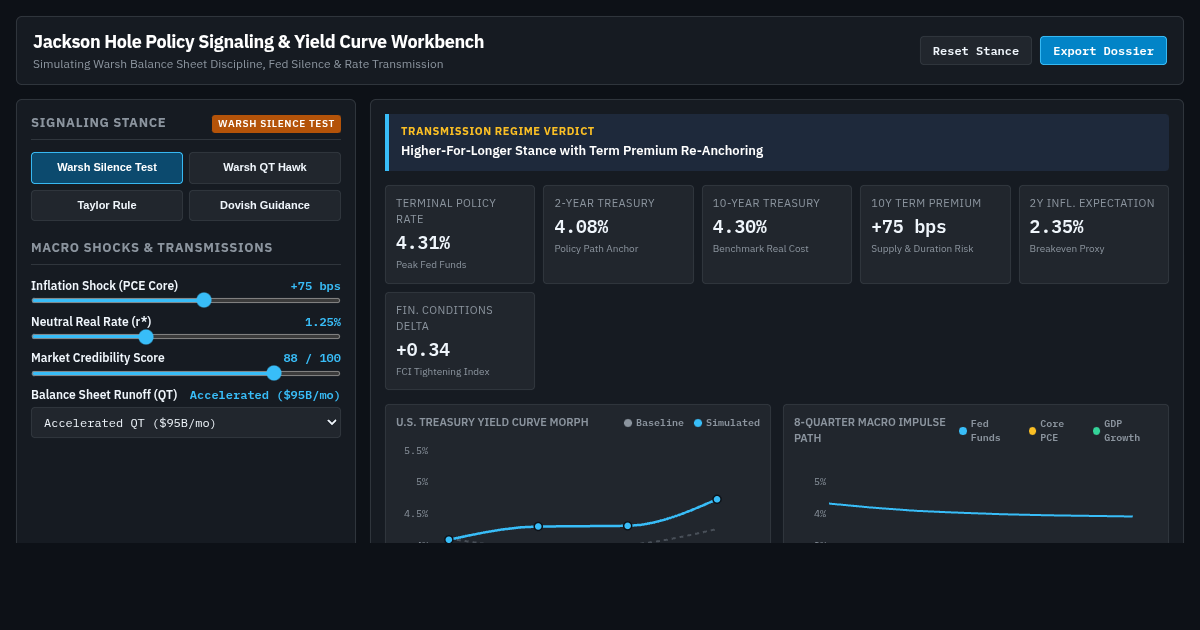Toggle the GDP Growth legend dot
Image resolution: width=1200 pixels, height=630 pixels.
click(x=1097, y=431)
